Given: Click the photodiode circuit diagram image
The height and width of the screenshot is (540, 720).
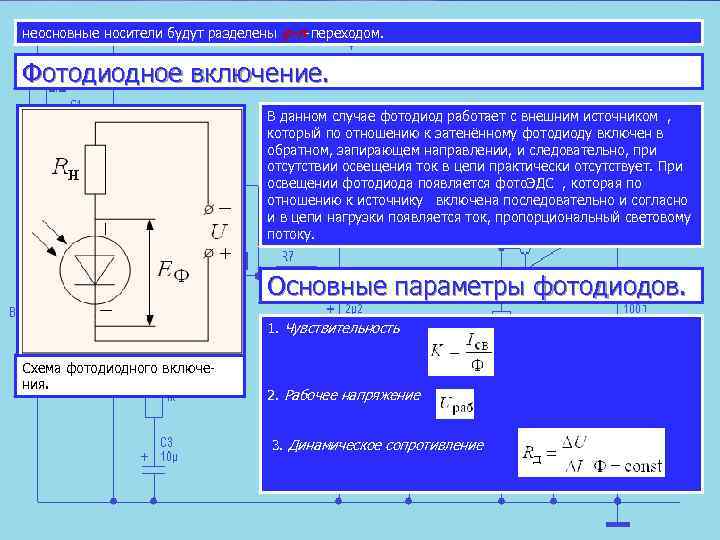Looking at the screenshot, I should point(131,231).
